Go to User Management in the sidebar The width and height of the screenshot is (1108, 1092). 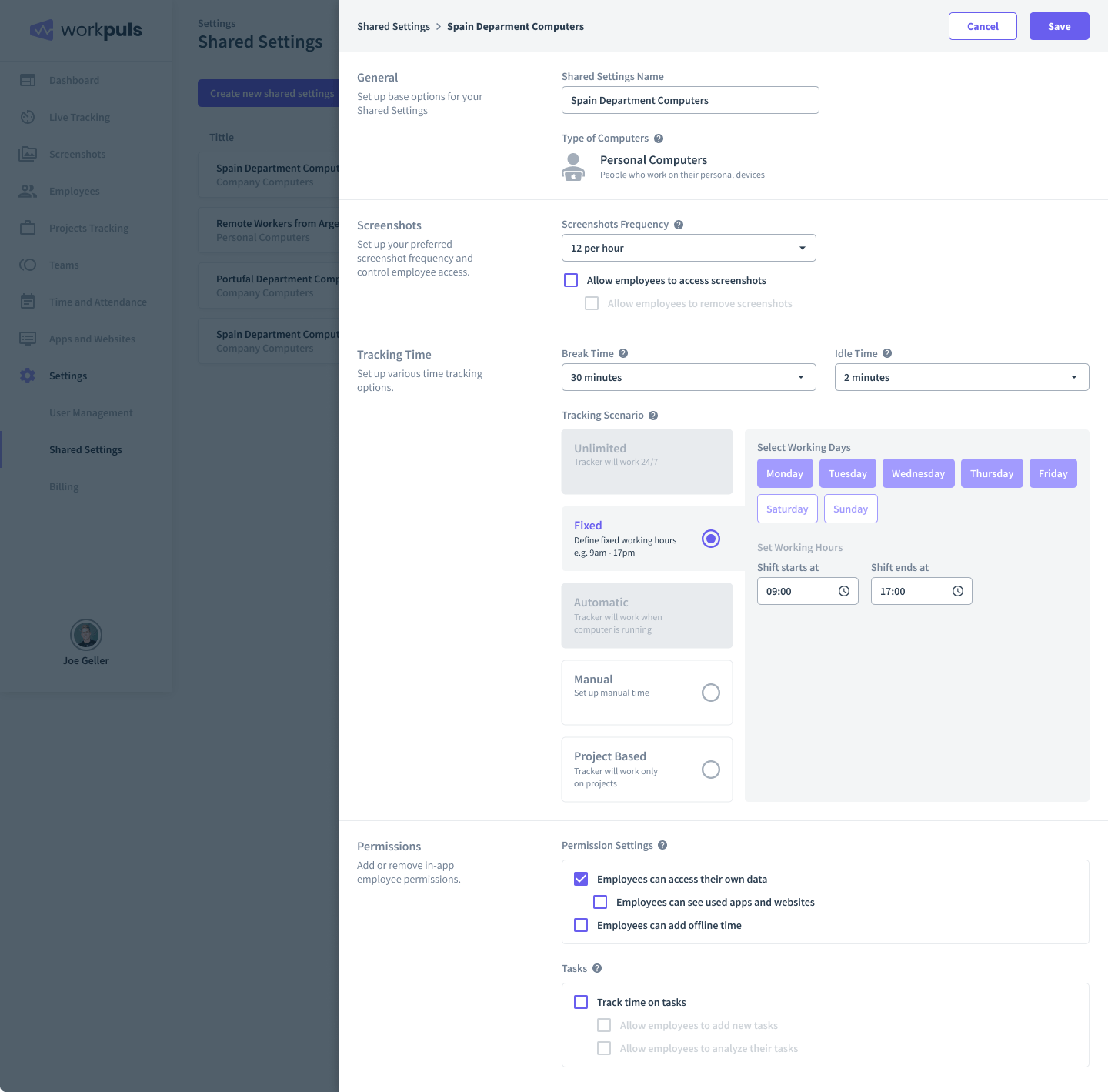pyautogui.click(x=91, y=412)
